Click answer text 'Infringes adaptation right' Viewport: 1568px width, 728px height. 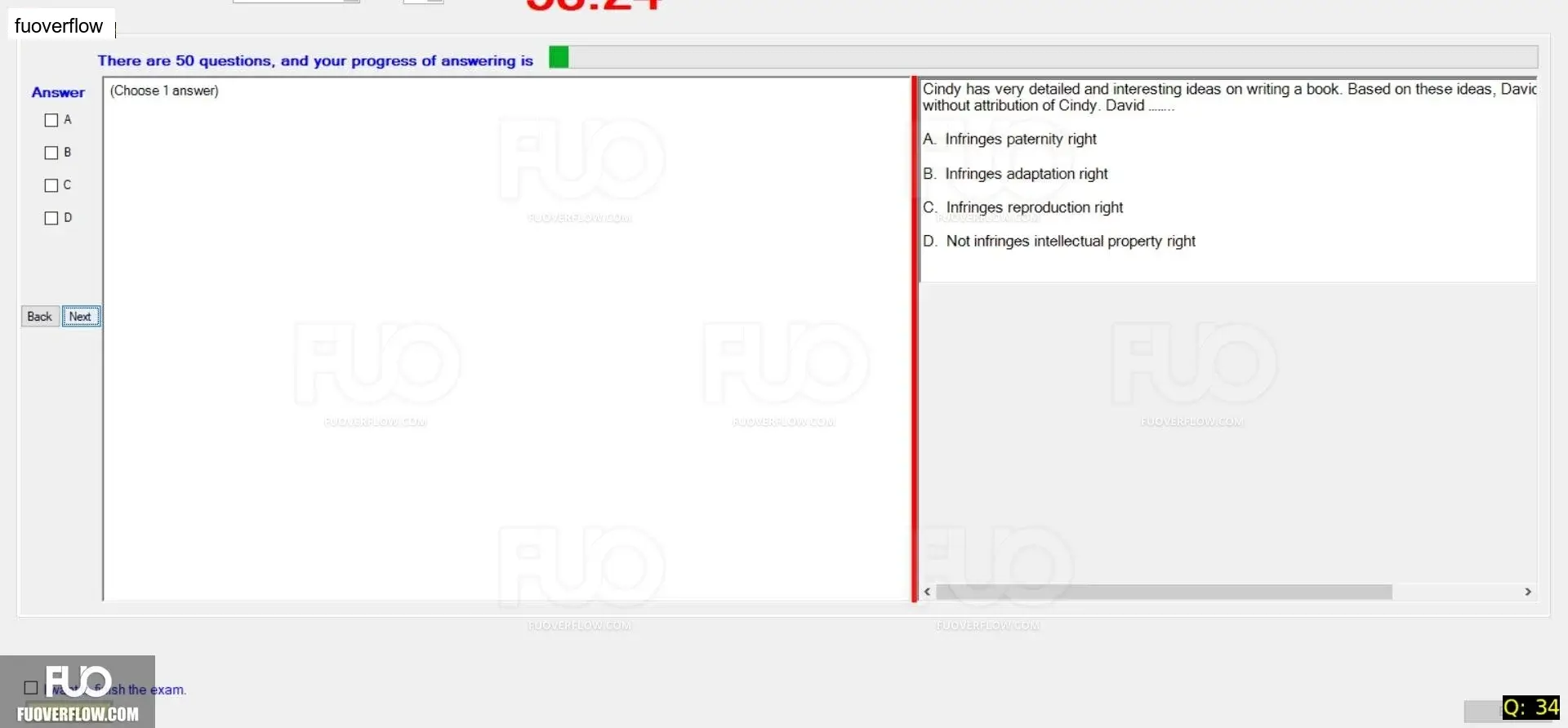click(1027, 174)
